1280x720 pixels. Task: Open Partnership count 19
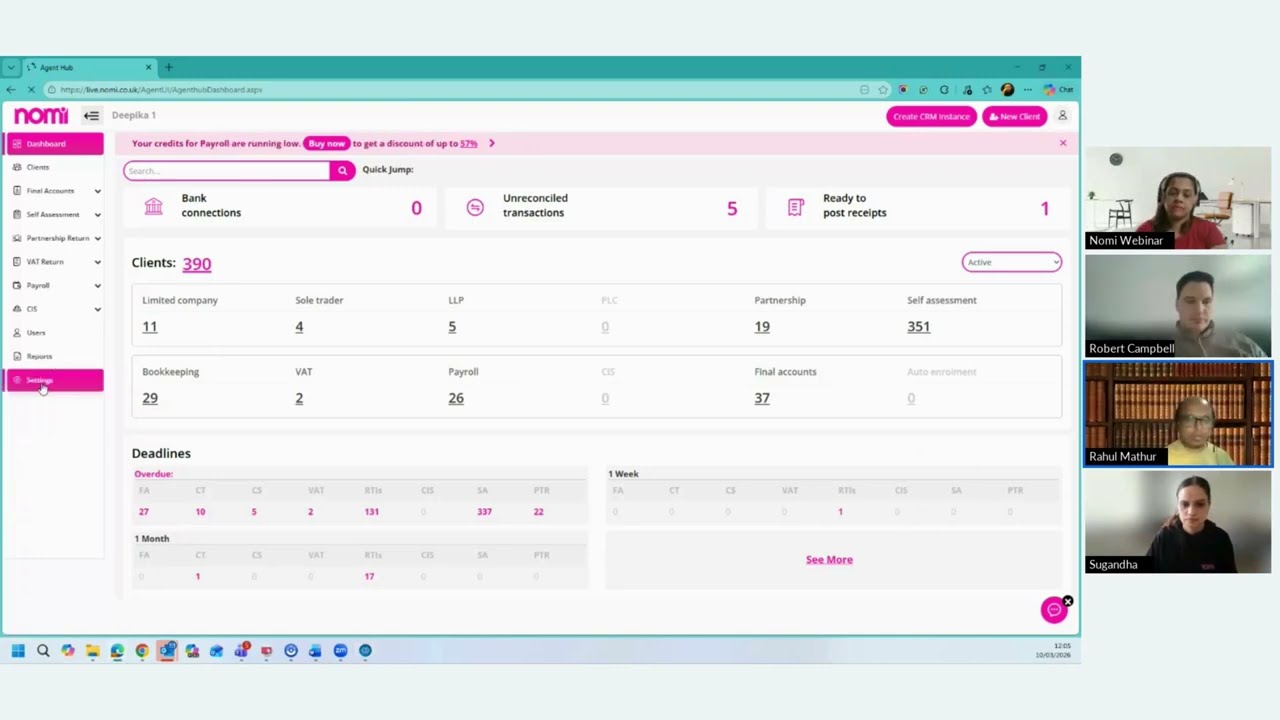tap(762, 327)
